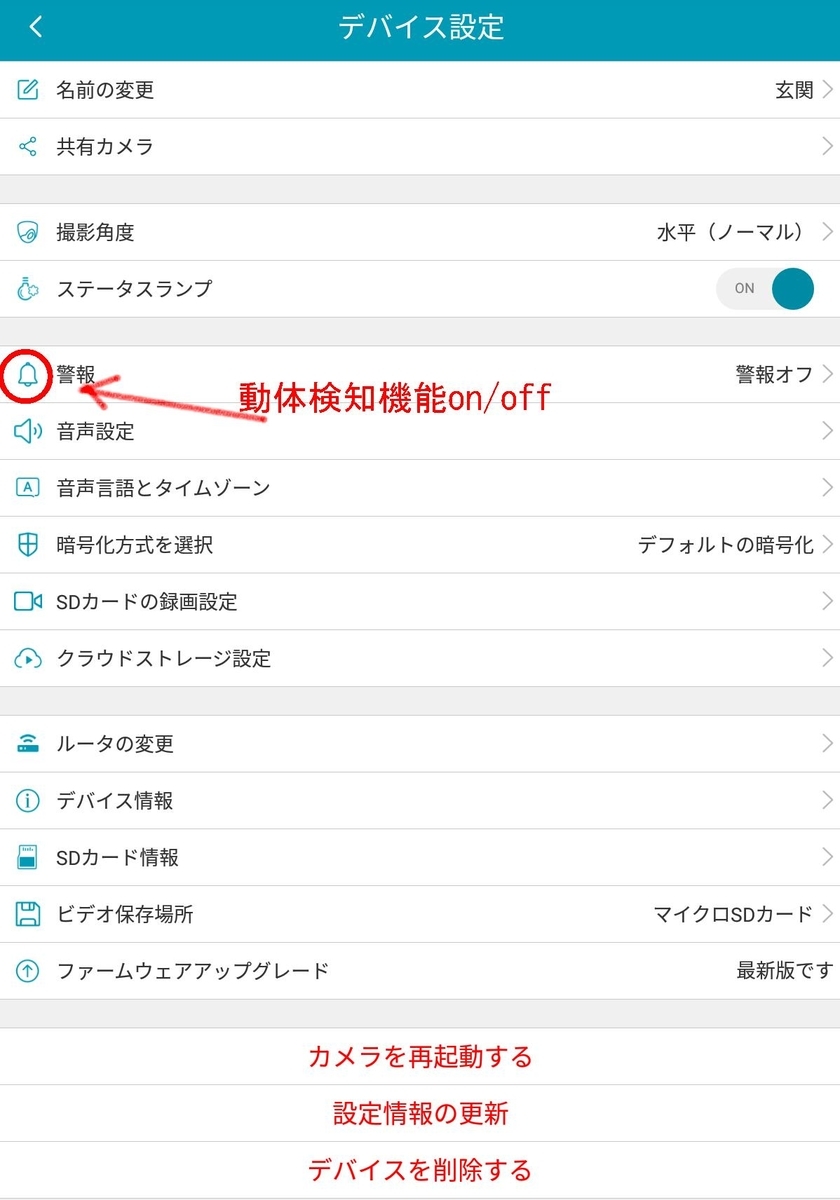Tap the video camera icon for SDカードの録画設定
The image size is (840, 1200).
[x=28, y=601]
